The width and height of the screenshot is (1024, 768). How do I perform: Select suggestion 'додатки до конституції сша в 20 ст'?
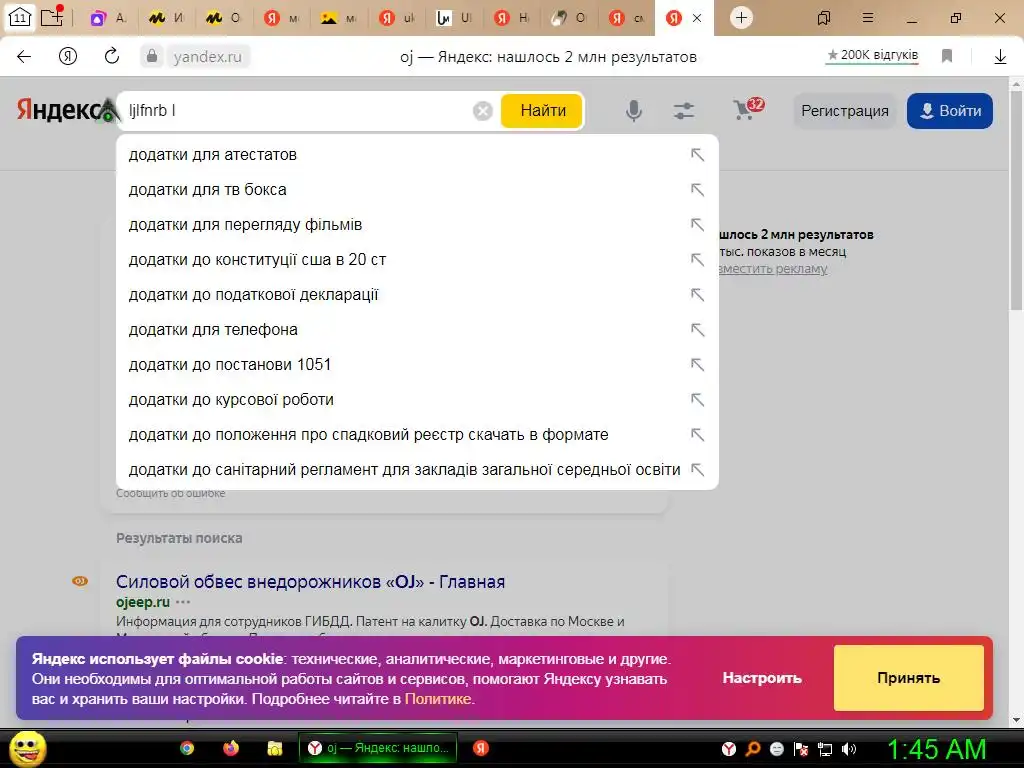click(x=417, y=260)
